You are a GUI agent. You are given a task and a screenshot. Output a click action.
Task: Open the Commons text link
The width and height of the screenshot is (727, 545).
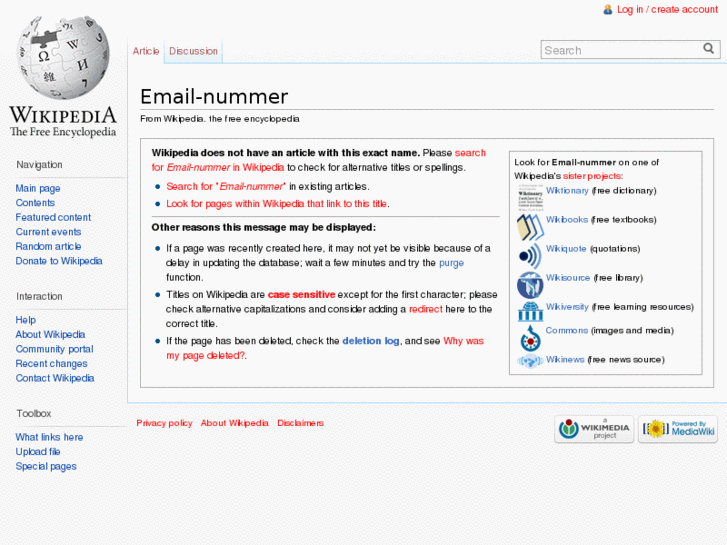567,330
